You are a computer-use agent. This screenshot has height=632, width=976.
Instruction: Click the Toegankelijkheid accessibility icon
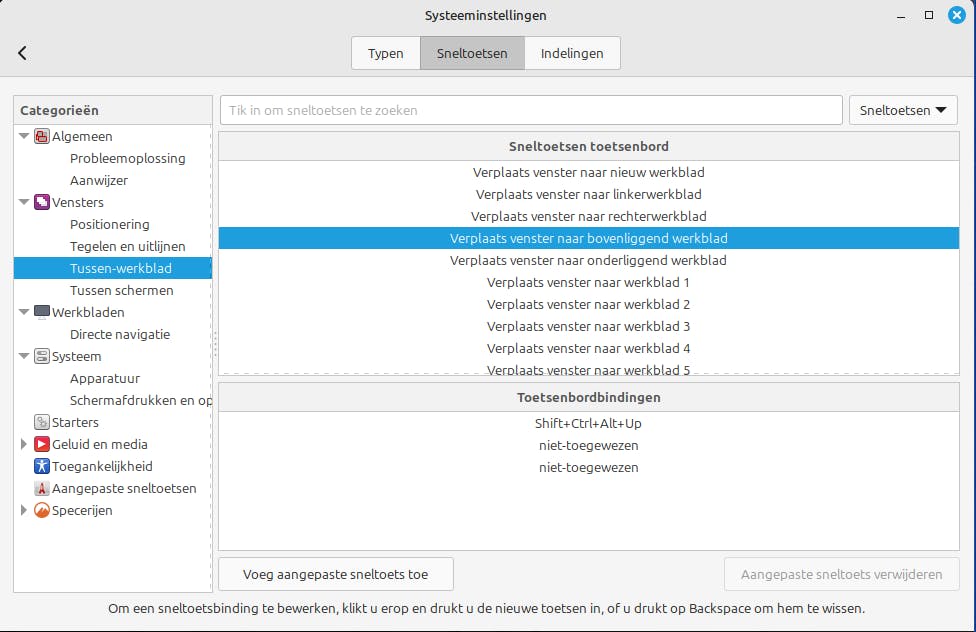click(42, 466)
